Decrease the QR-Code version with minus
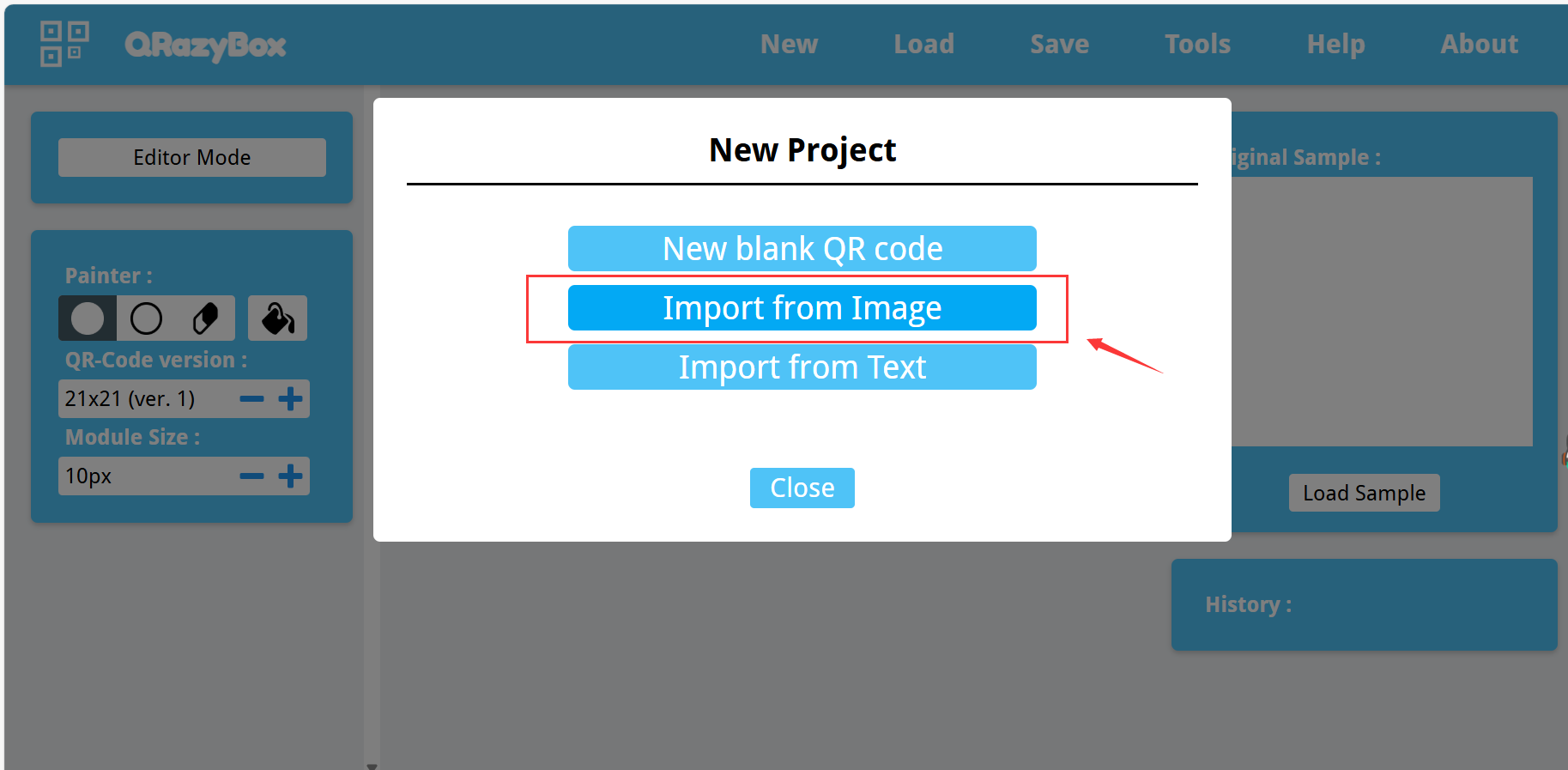 (251, 399)
